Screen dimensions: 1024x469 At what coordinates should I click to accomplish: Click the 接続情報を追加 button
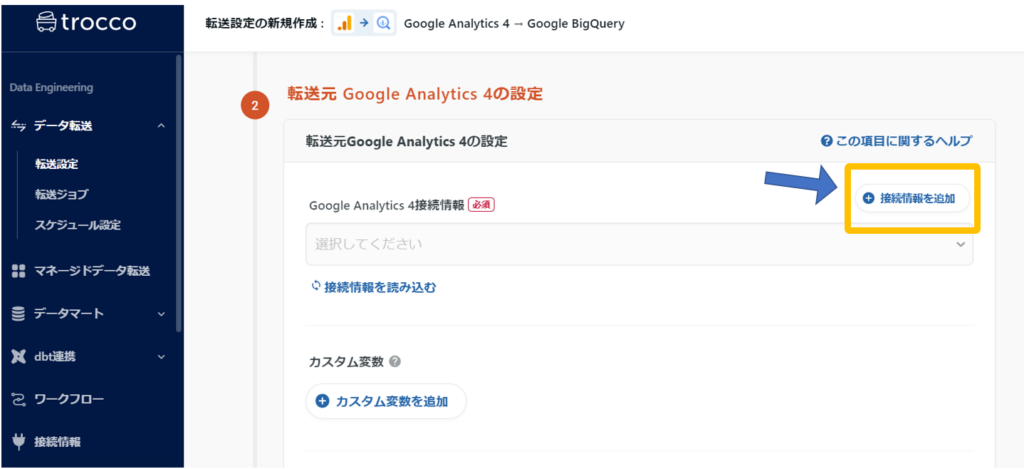point(910,198)
